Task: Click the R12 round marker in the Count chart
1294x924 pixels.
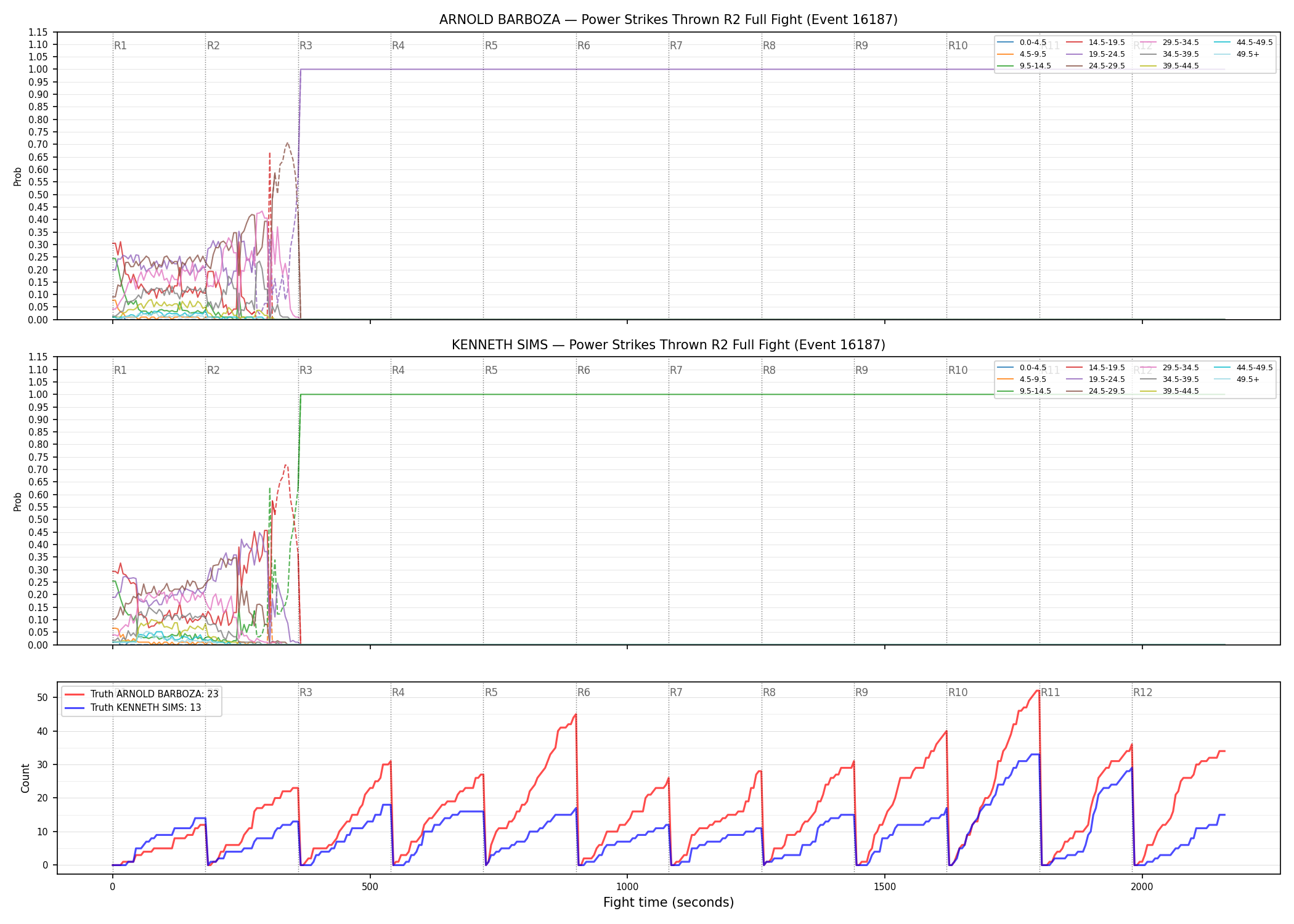Action: tap(1142, 692)
